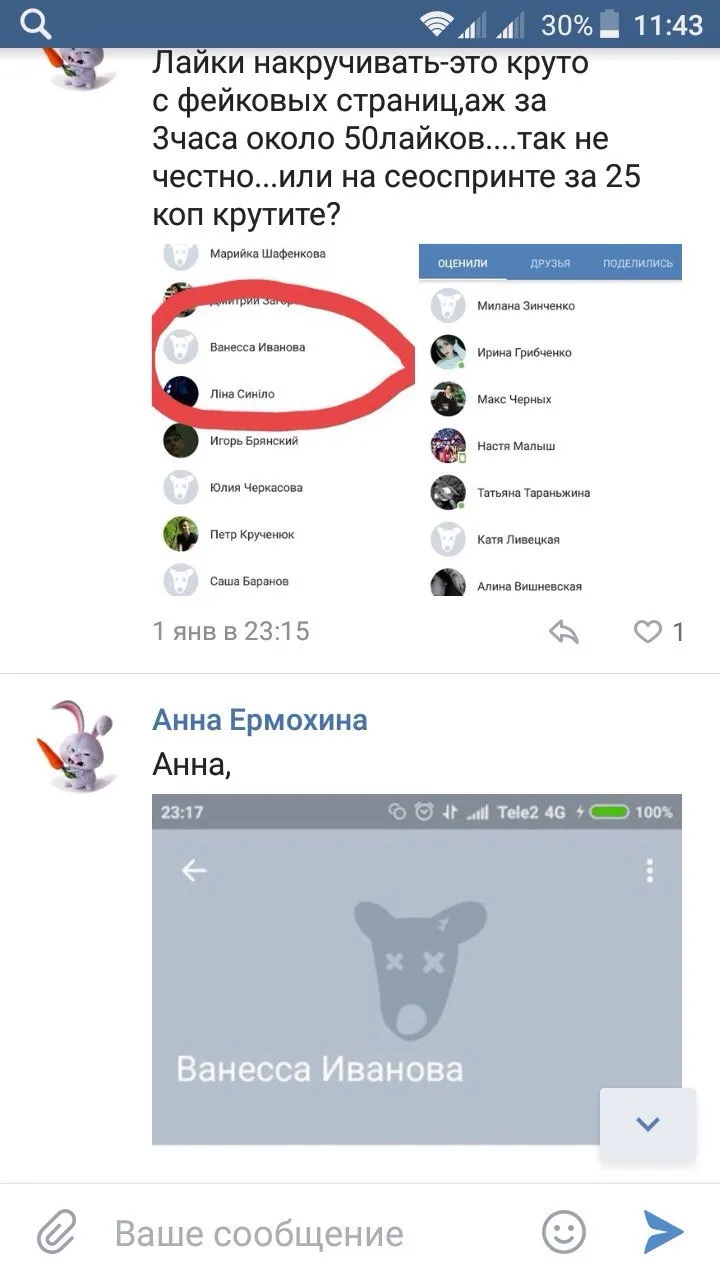This screenshot has height=1280, width=720.
Task: Open the smiley emoji picker
Action: [x=563, y=1232]
